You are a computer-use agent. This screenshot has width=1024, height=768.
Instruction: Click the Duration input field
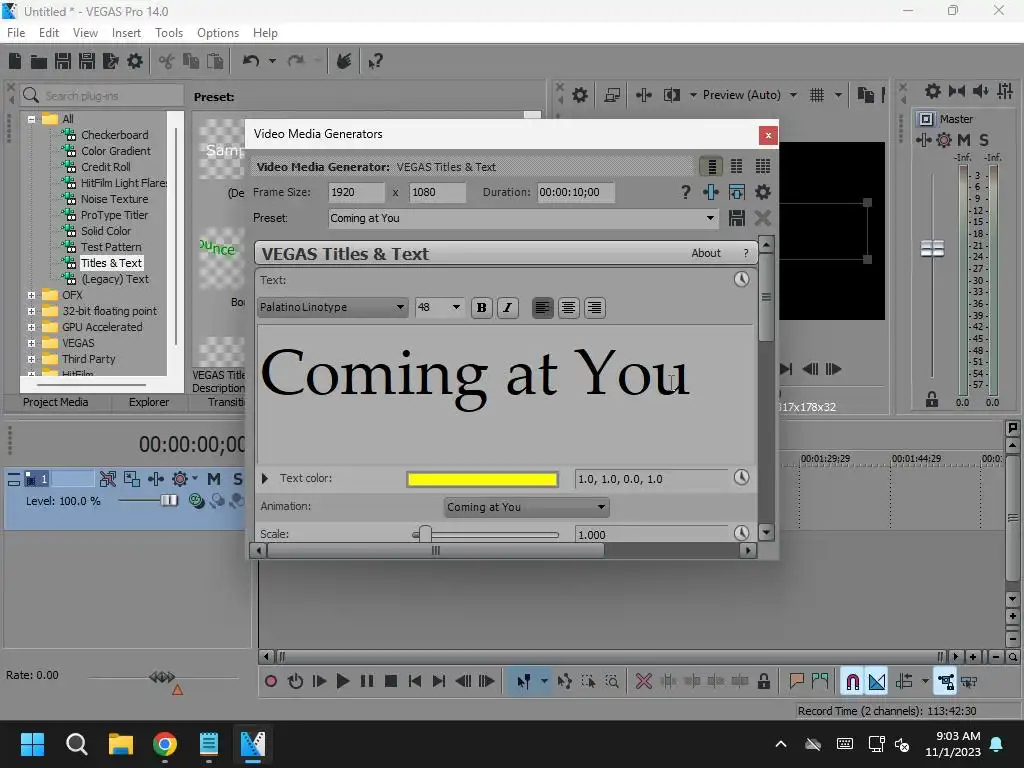pos(575,193)
